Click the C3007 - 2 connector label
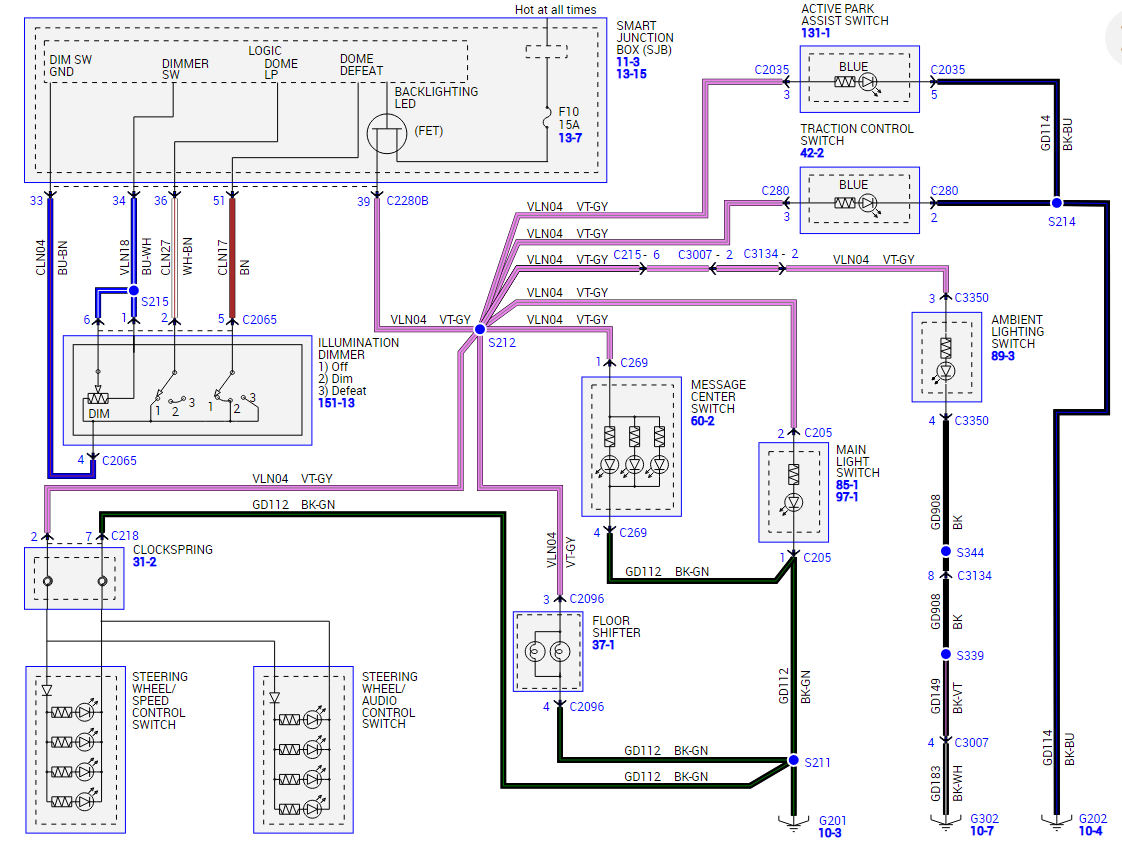1122x853 pixels. (705, 255)
